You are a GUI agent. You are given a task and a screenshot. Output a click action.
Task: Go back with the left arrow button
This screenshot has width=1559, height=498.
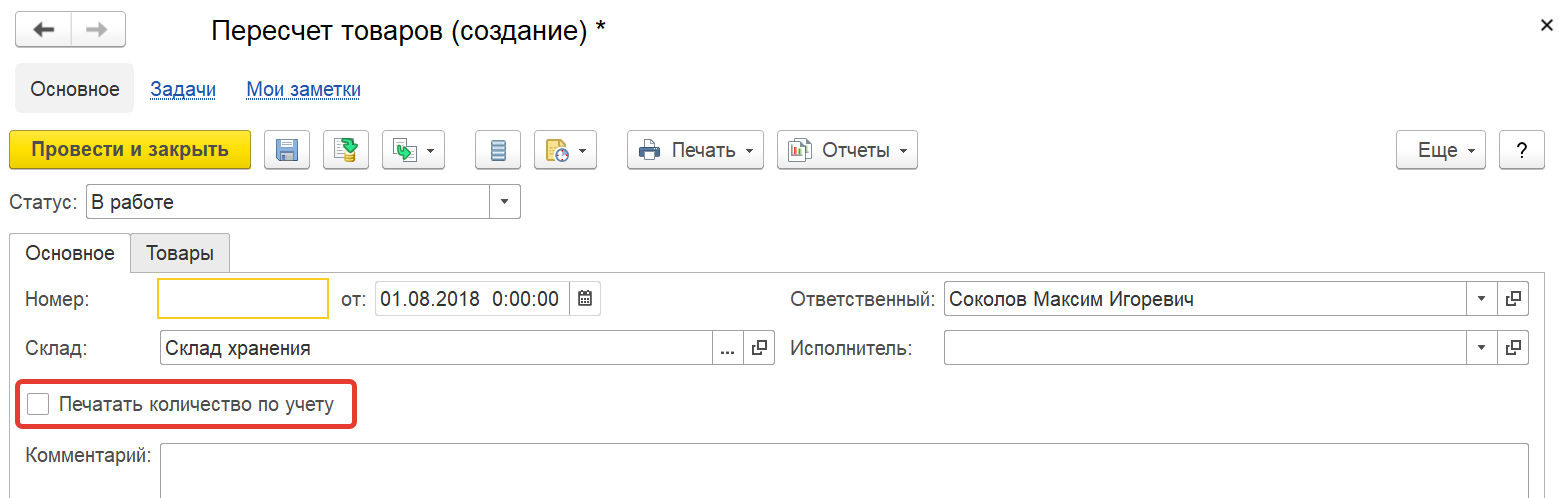[43, 29]
